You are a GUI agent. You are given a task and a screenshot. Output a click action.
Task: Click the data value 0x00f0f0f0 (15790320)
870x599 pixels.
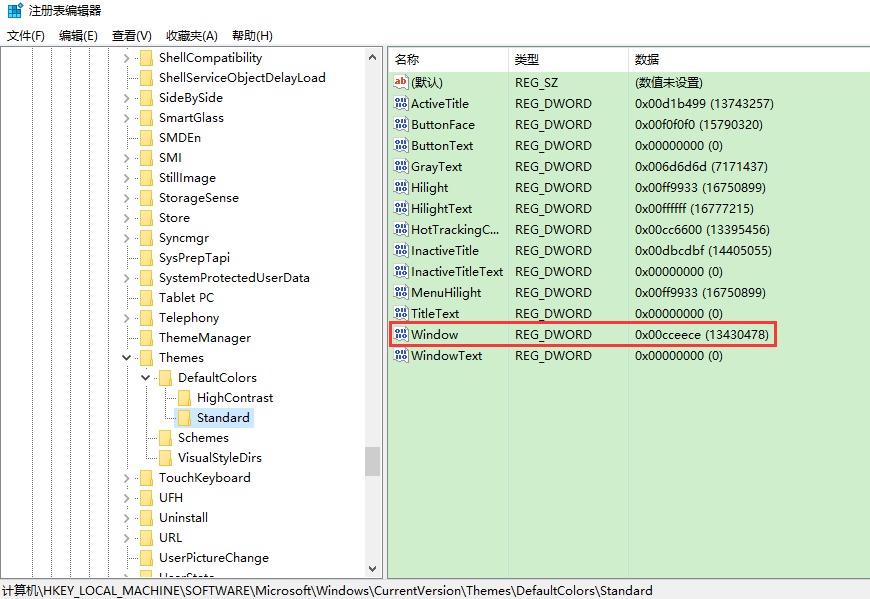(699, 125)
